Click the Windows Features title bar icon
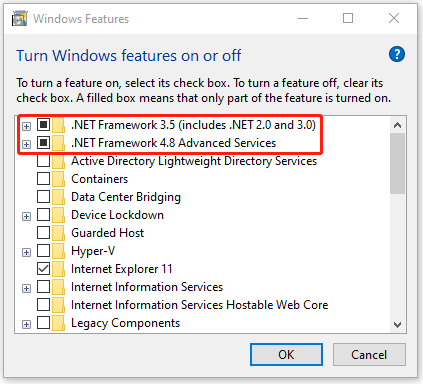This screenshot has height=384, width=423. (20, 18)
